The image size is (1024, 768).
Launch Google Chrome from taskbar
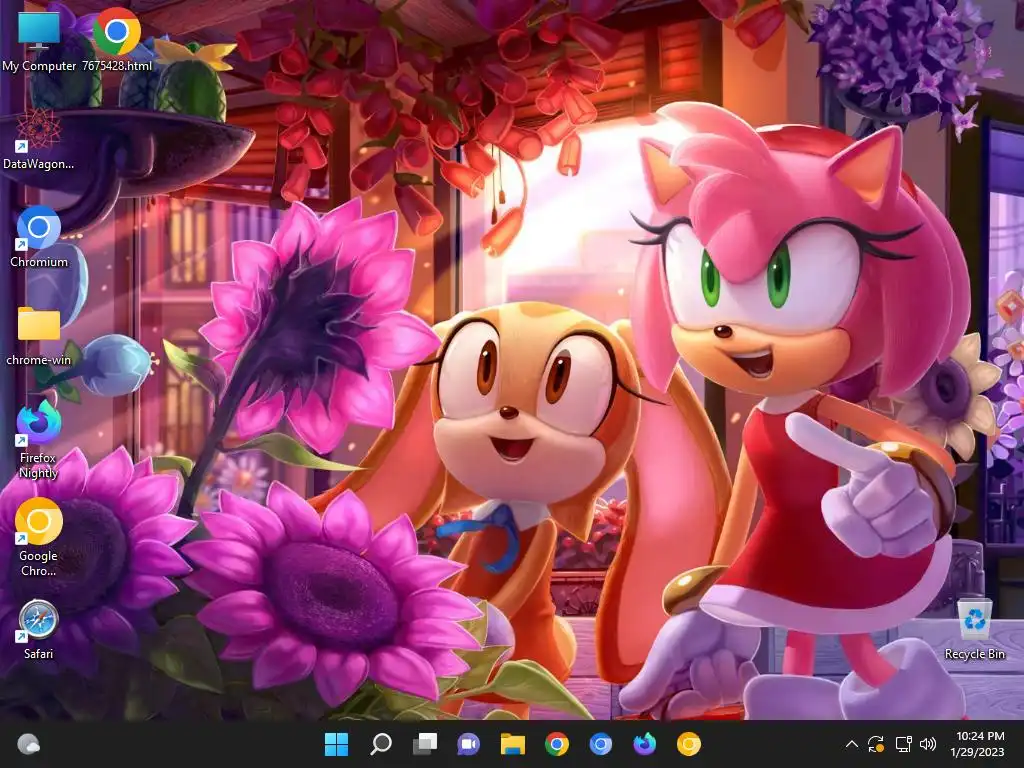pyautogui.click(x=556, y=744)
